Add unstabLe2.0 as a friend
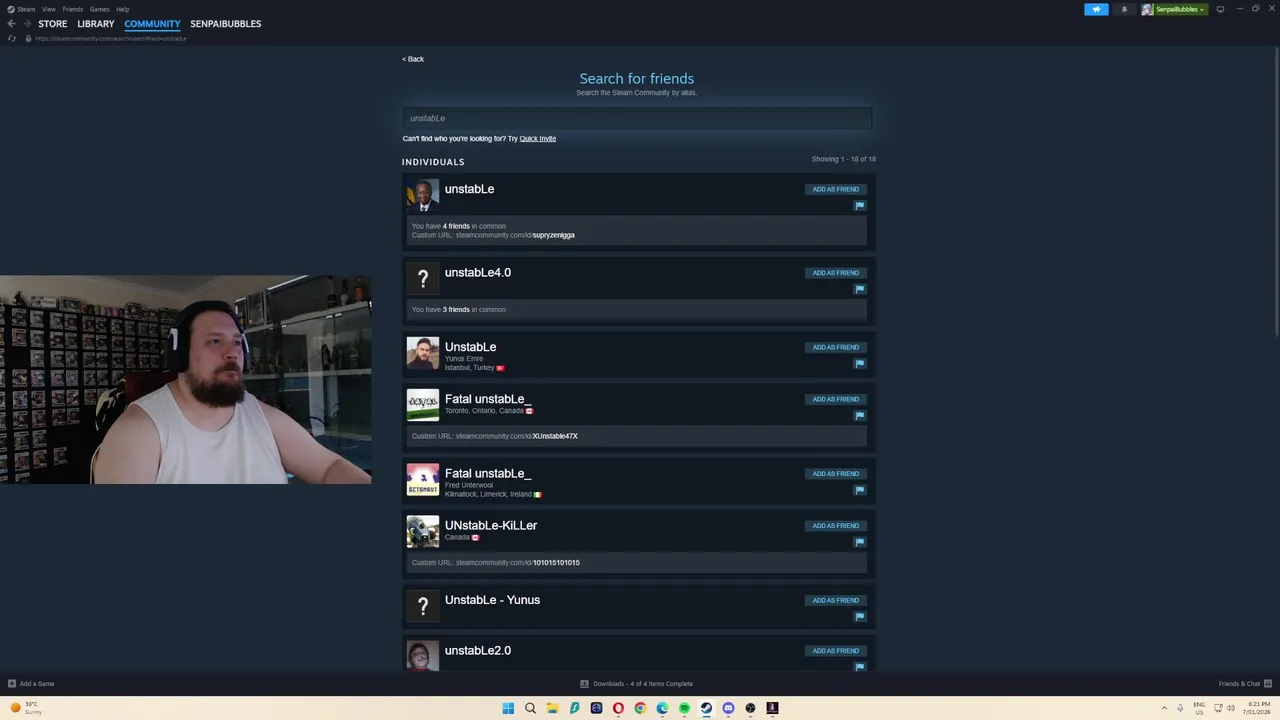The image size is (1280, 720). click(835, 650)
